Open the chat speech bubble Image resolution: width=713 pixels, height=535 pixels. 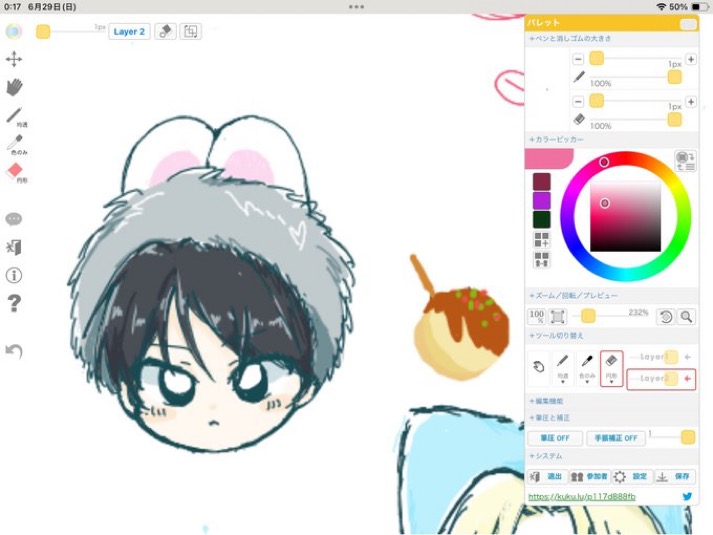click(14, 219)
